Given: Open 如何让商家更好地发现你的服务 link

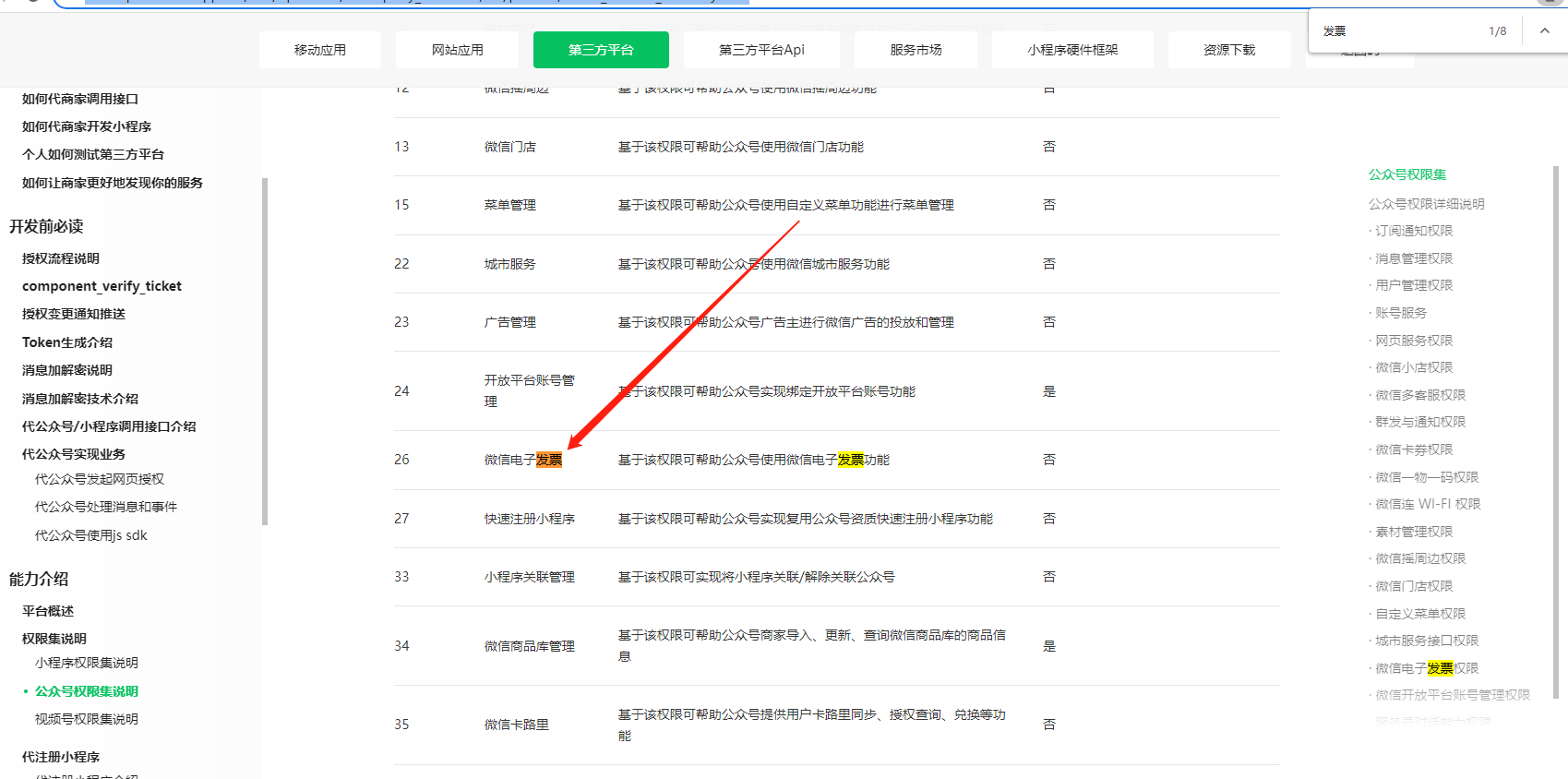Looking at the screenshot, I should click(x=113, y=183).
